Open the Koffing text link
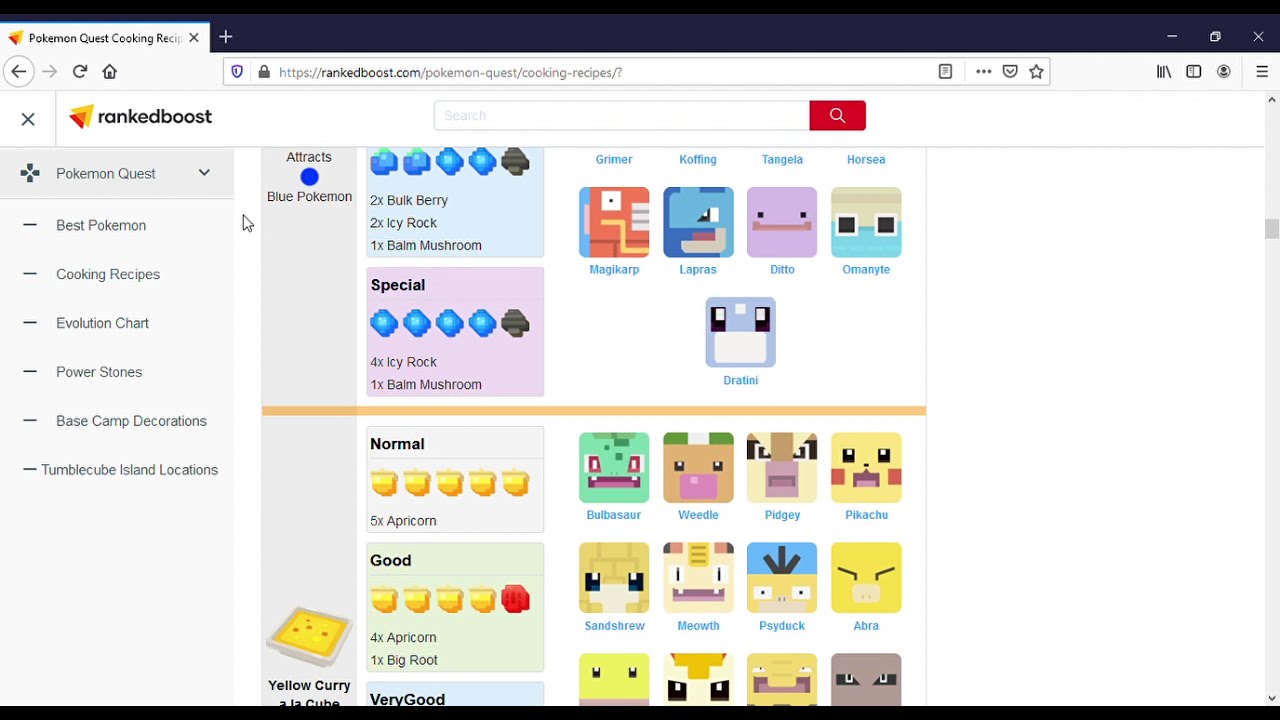Screen dimensions: 1280x720 click(x=698, y=160)
